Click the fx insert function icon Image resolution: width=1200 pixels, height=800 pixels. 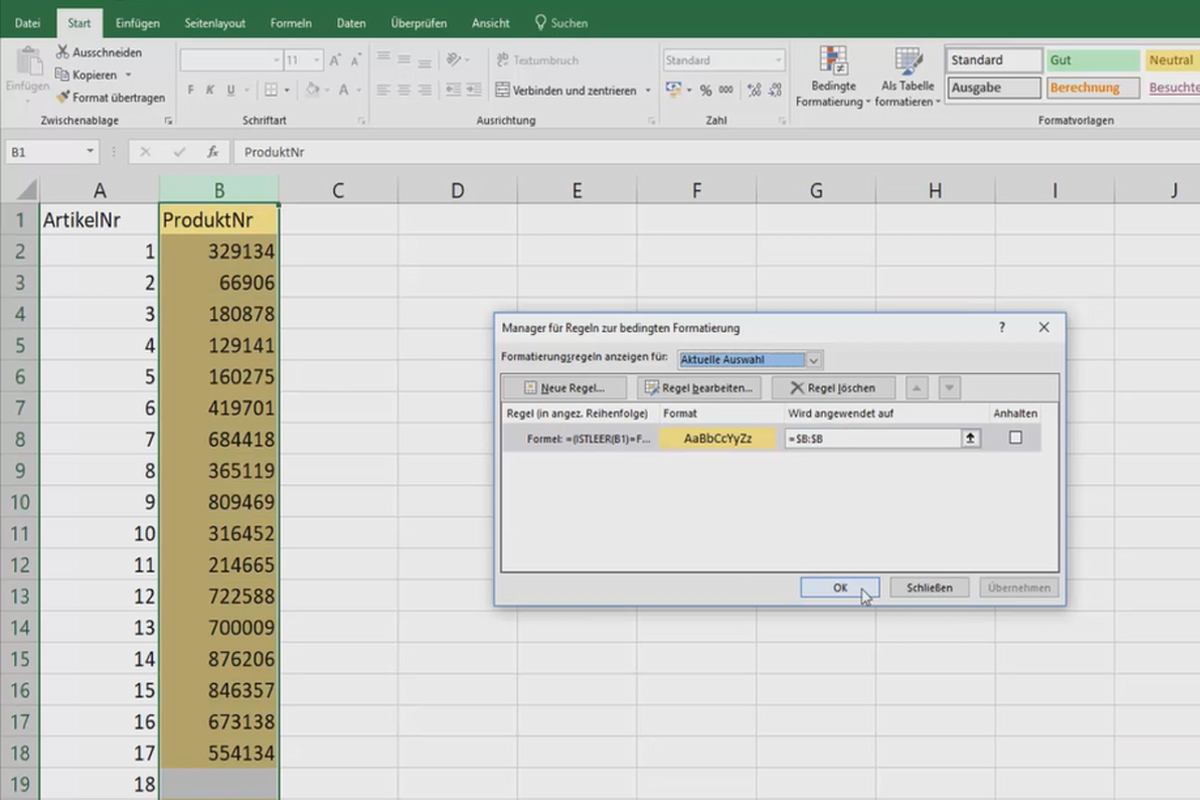tap(211, 152)
